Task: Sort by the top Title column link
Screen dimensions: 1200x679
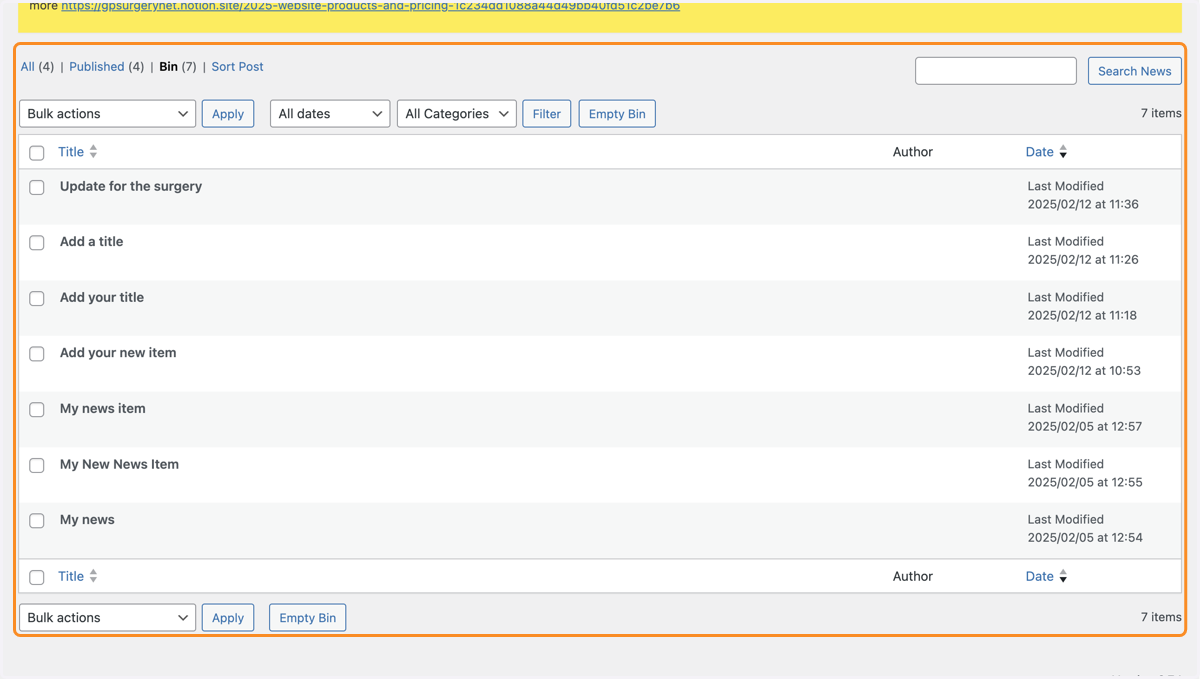Action: point(71,152)
